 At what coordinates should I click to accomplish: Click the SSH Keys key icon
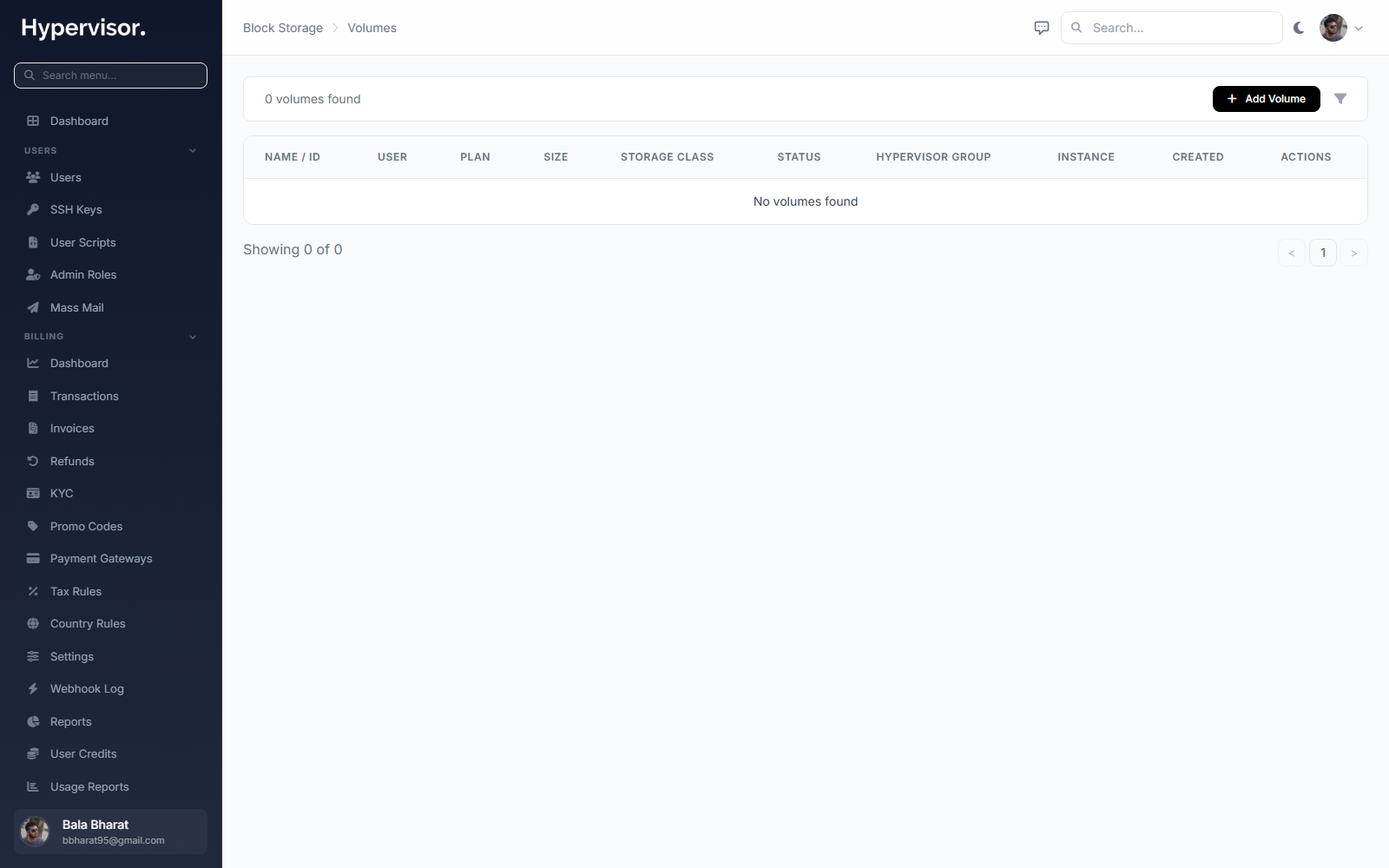(x=33, y=209)
